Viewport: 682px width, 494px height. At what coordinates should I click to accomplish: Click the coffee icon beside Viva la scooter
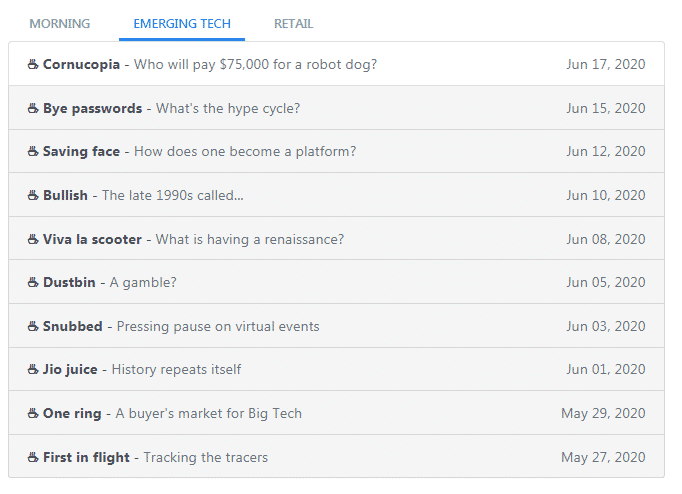coord(33,239)
